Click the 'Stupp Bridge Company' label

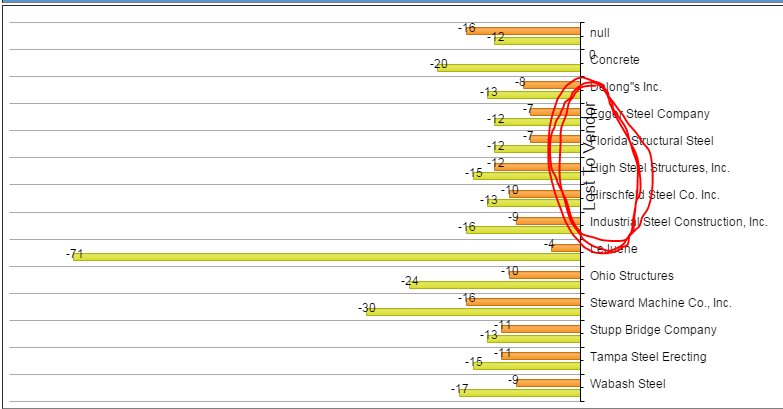pos(653,330)
